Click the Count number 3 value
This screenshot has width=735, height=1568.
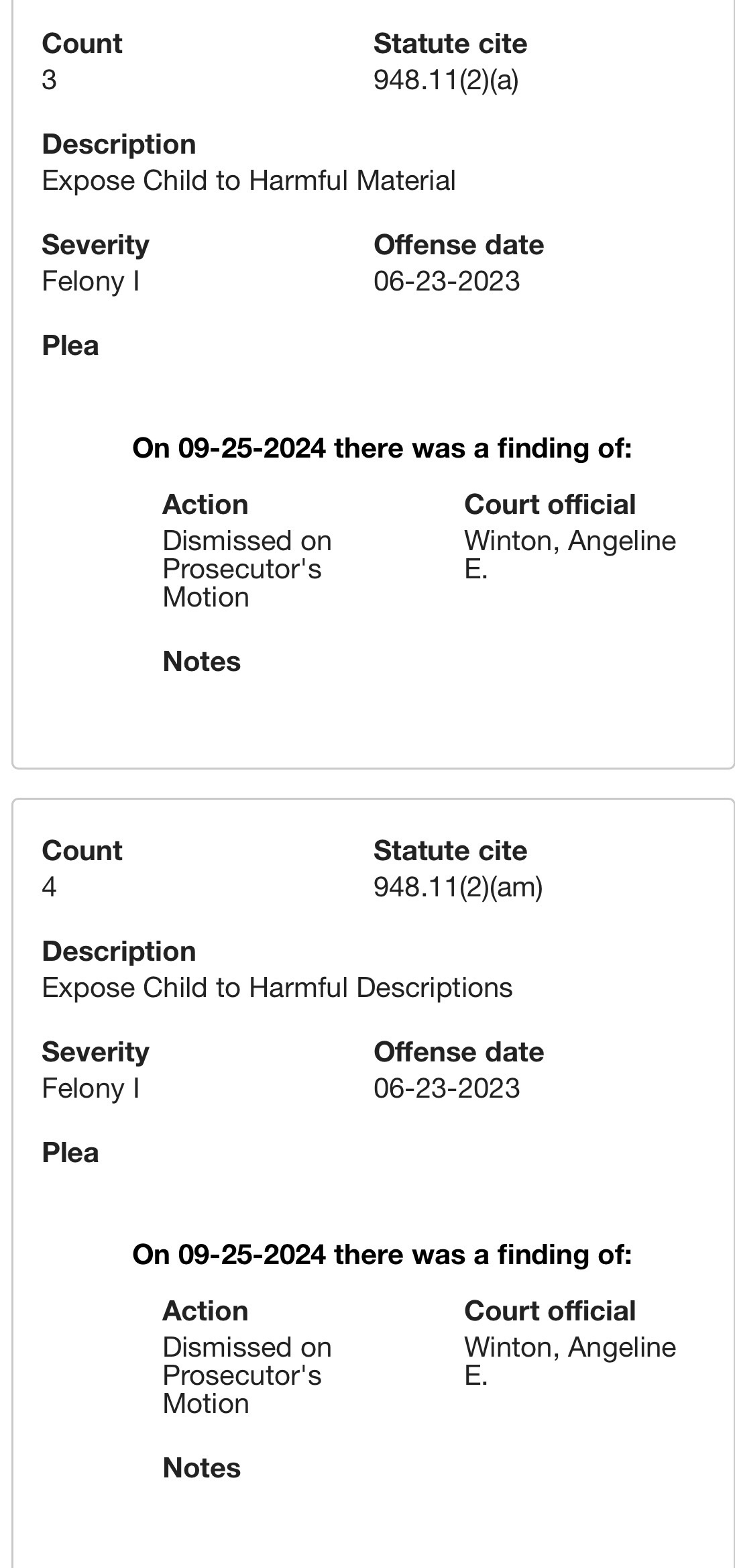tap(49, 80)
